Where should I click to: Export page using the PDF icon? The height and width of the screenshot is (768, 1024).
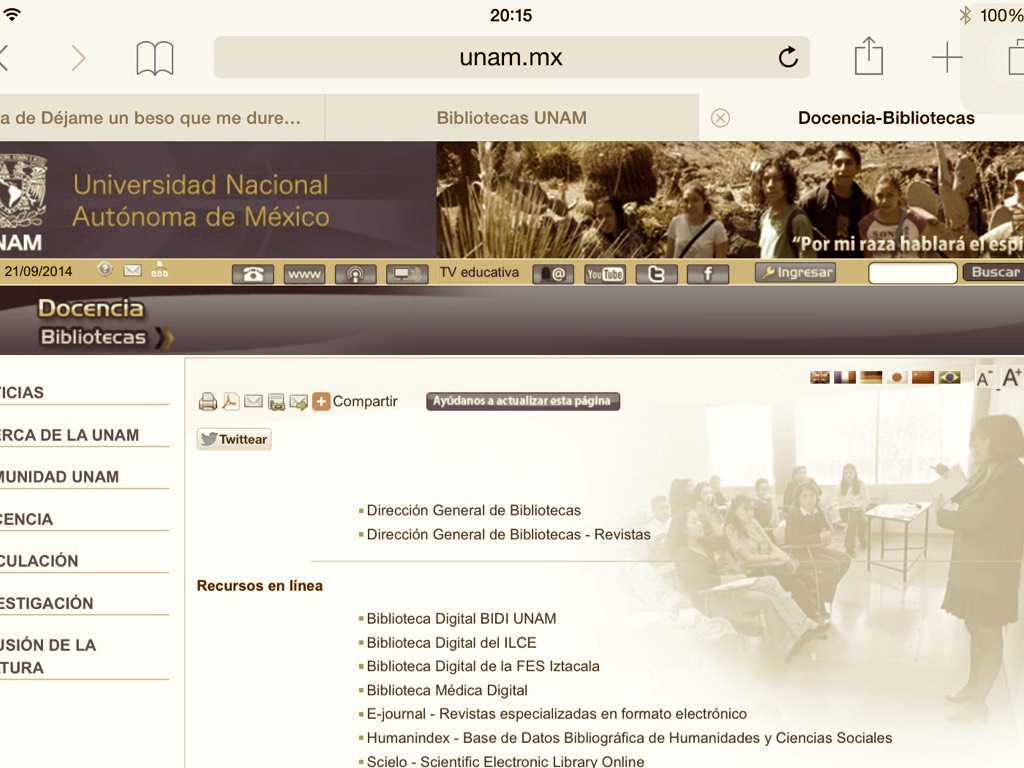pyautogui.click(x=230, y=402)
